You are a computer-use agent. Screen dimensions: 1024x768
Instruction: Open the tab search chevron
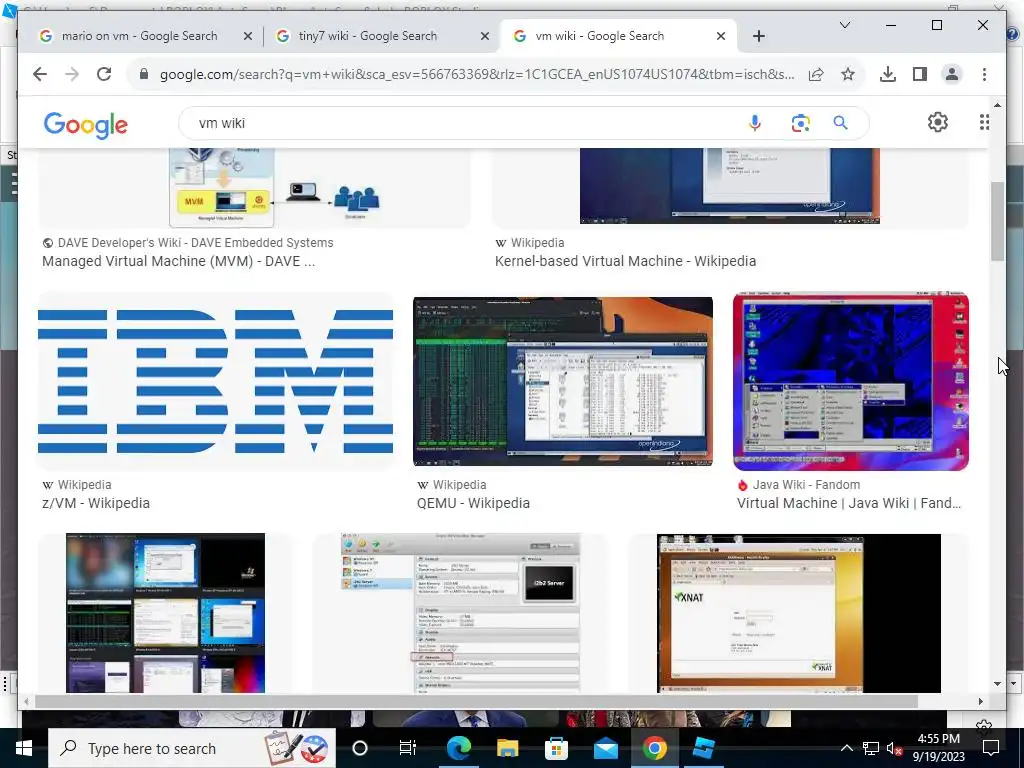(844, 25)
